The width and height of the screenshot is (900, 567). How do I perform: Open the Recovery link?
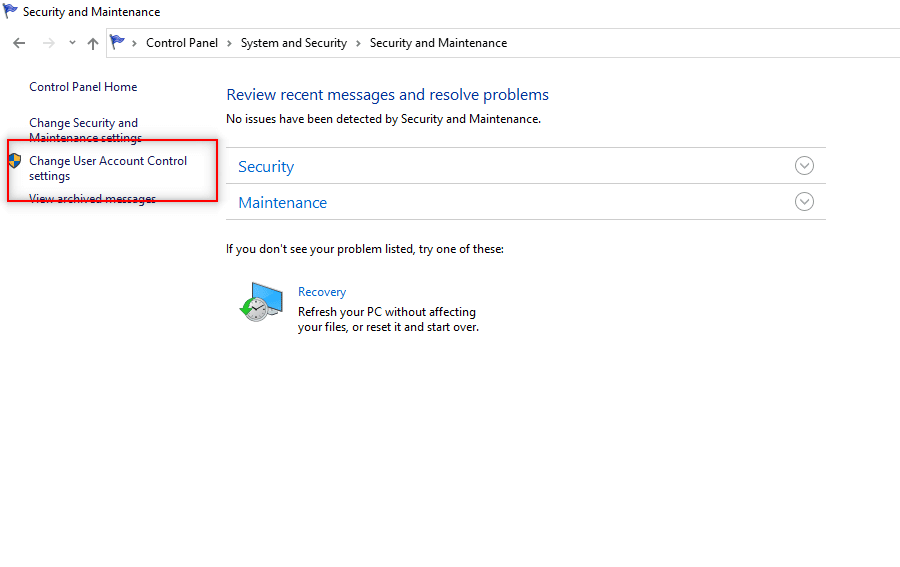(x=322, y=292)
